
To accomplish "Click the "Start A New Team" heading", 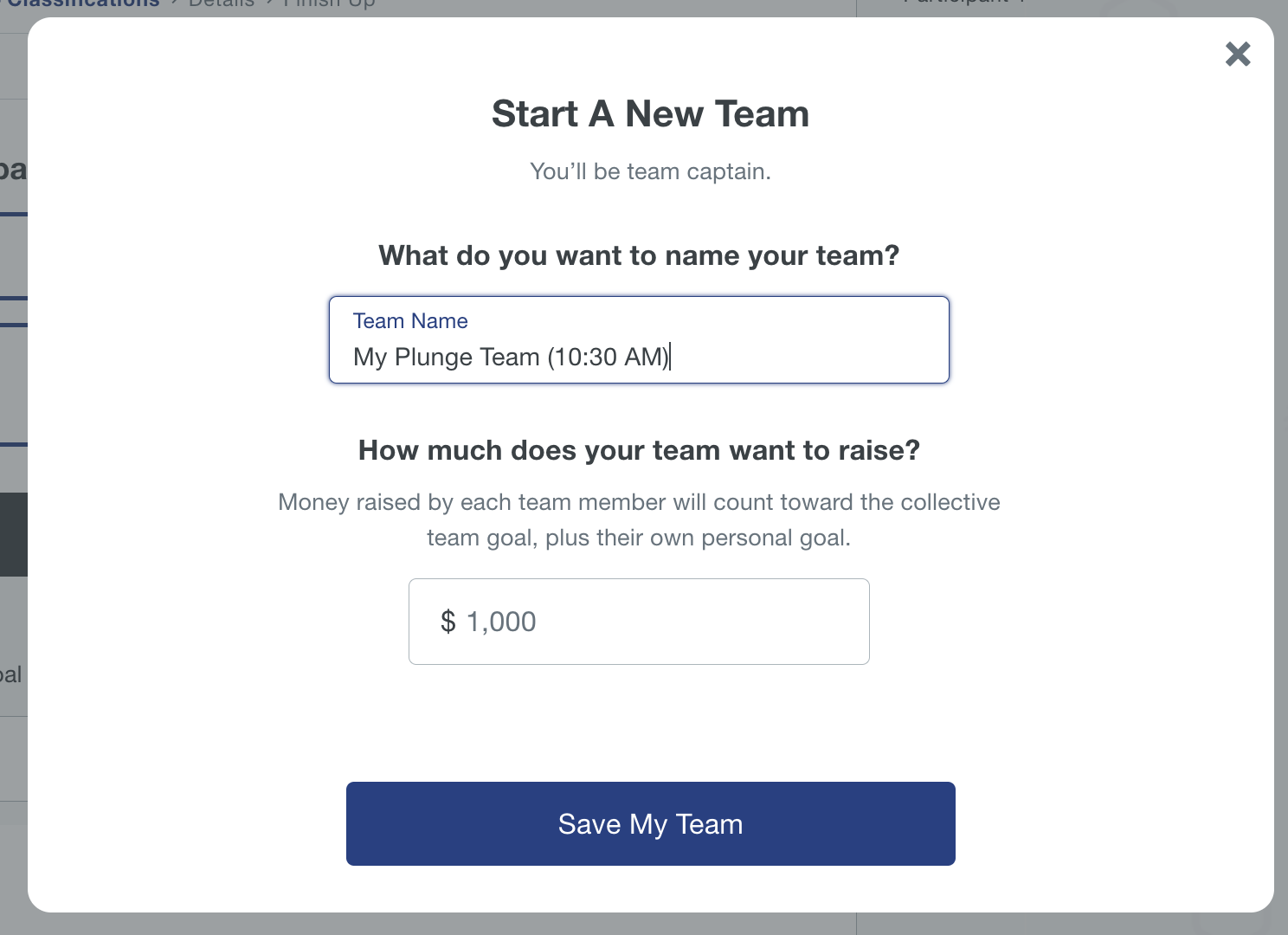I will coord(650,113).
